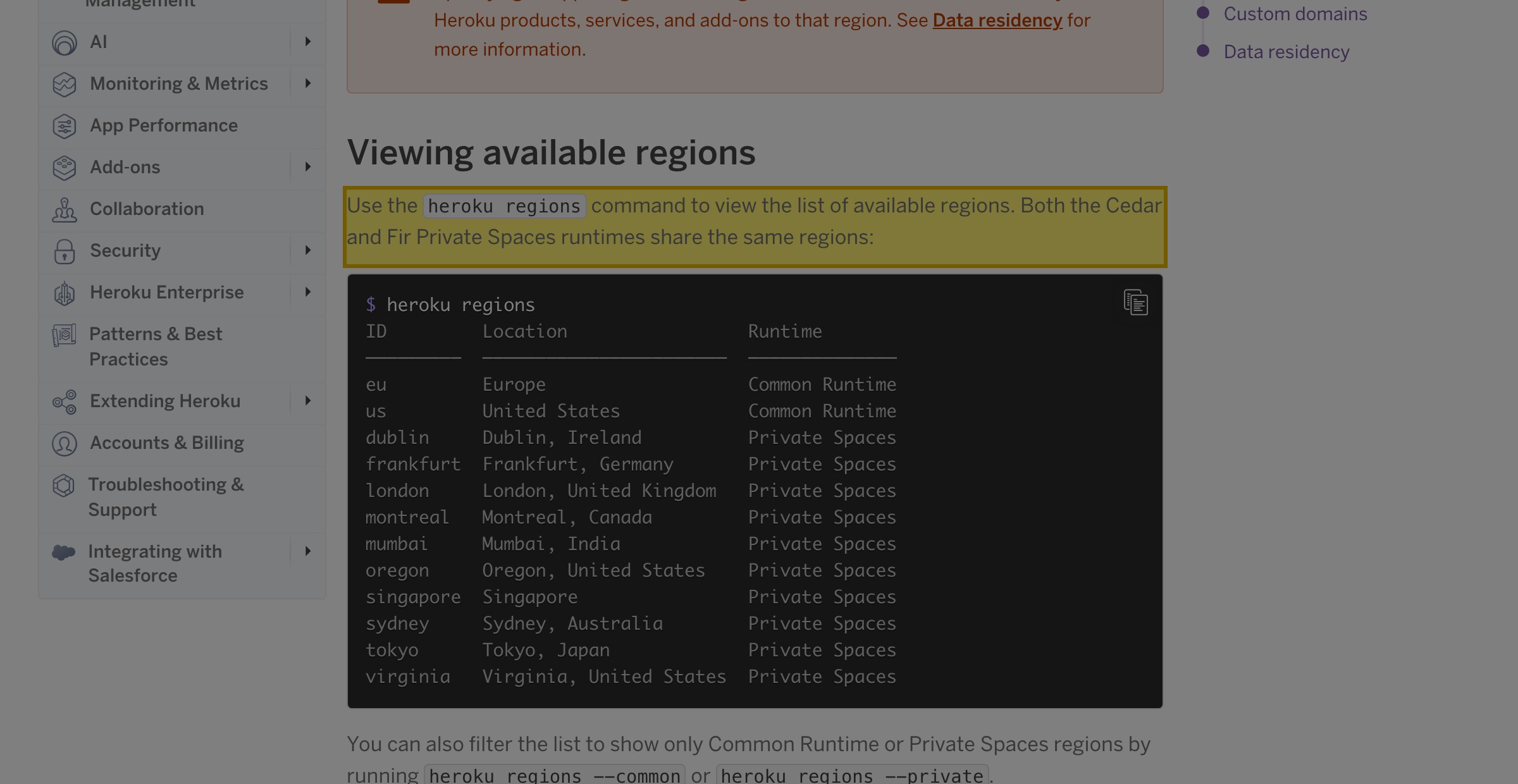1518x784 pixels.
Task: Expand the Monitoring & Metrics submenu arrow
Action: coord(308,83)
